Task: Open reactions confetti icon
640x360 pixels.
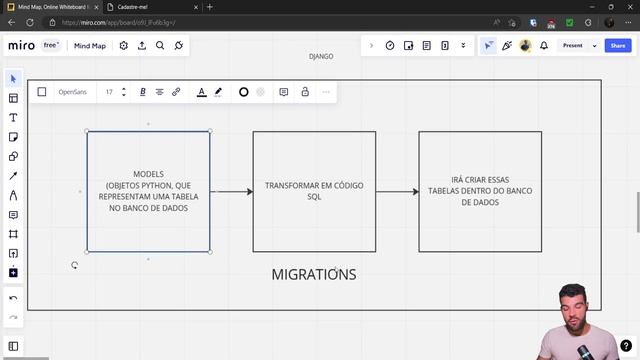Action: tap(507, 46)
